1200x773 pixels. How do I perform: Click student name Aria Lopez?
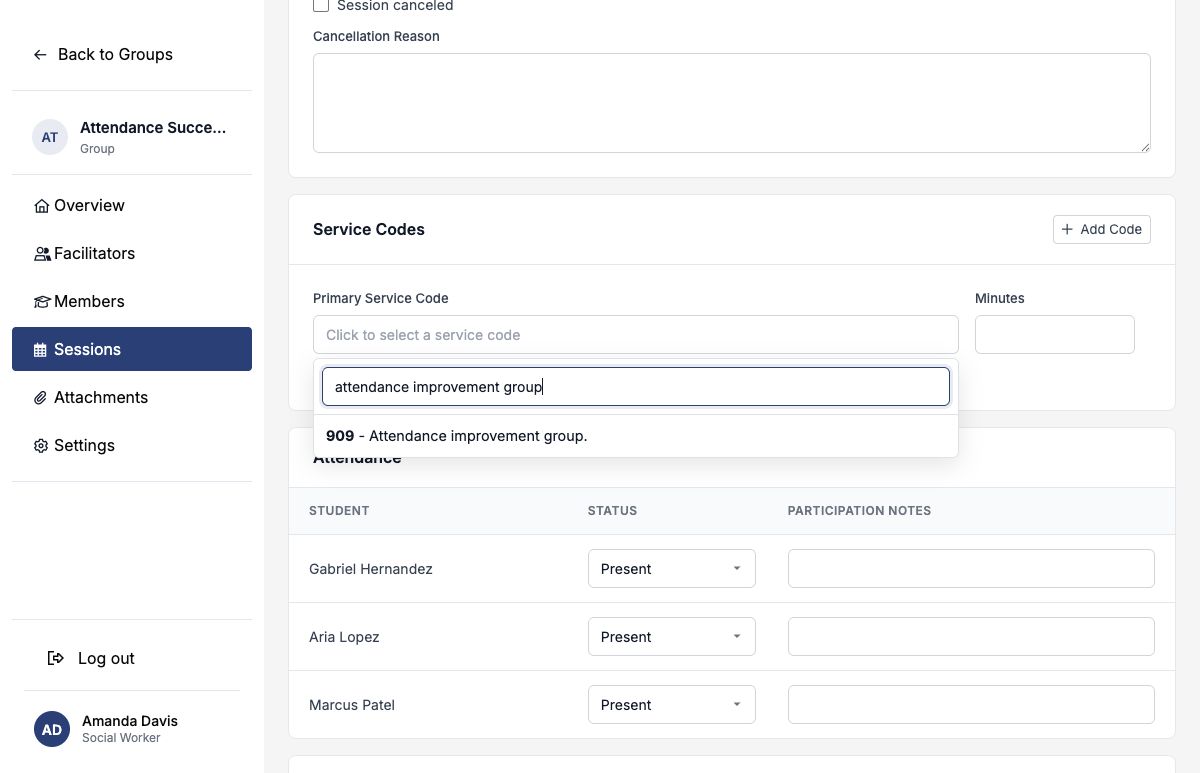[x=344, y=637]
